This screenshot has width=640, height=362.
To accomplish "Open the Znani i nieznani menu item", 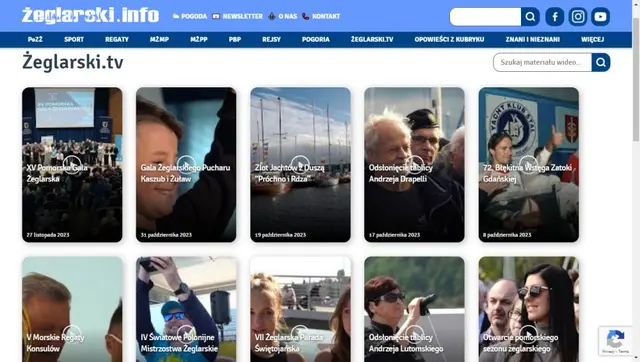I will (532, 40).
